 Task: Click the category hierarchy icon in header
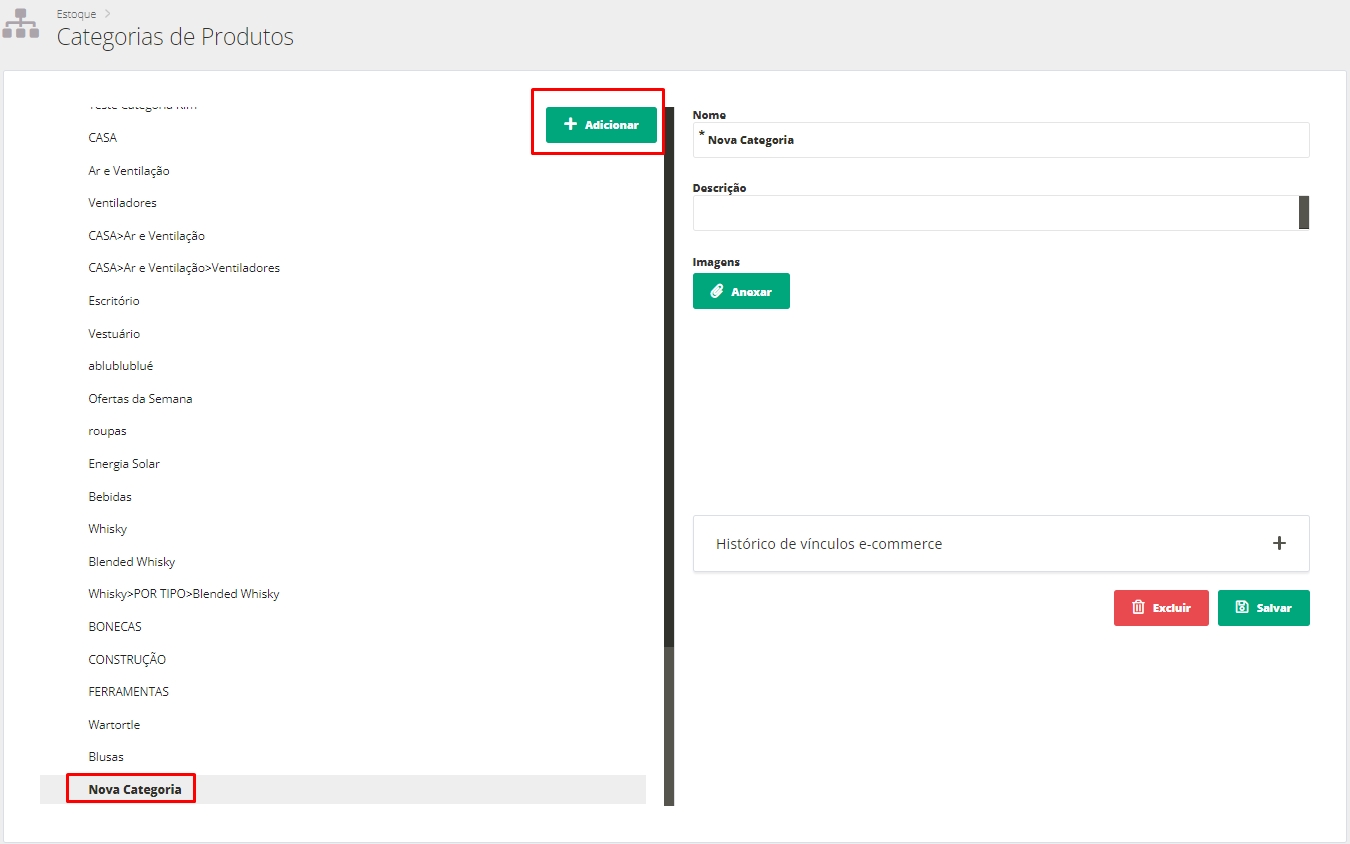coord(21,25)
